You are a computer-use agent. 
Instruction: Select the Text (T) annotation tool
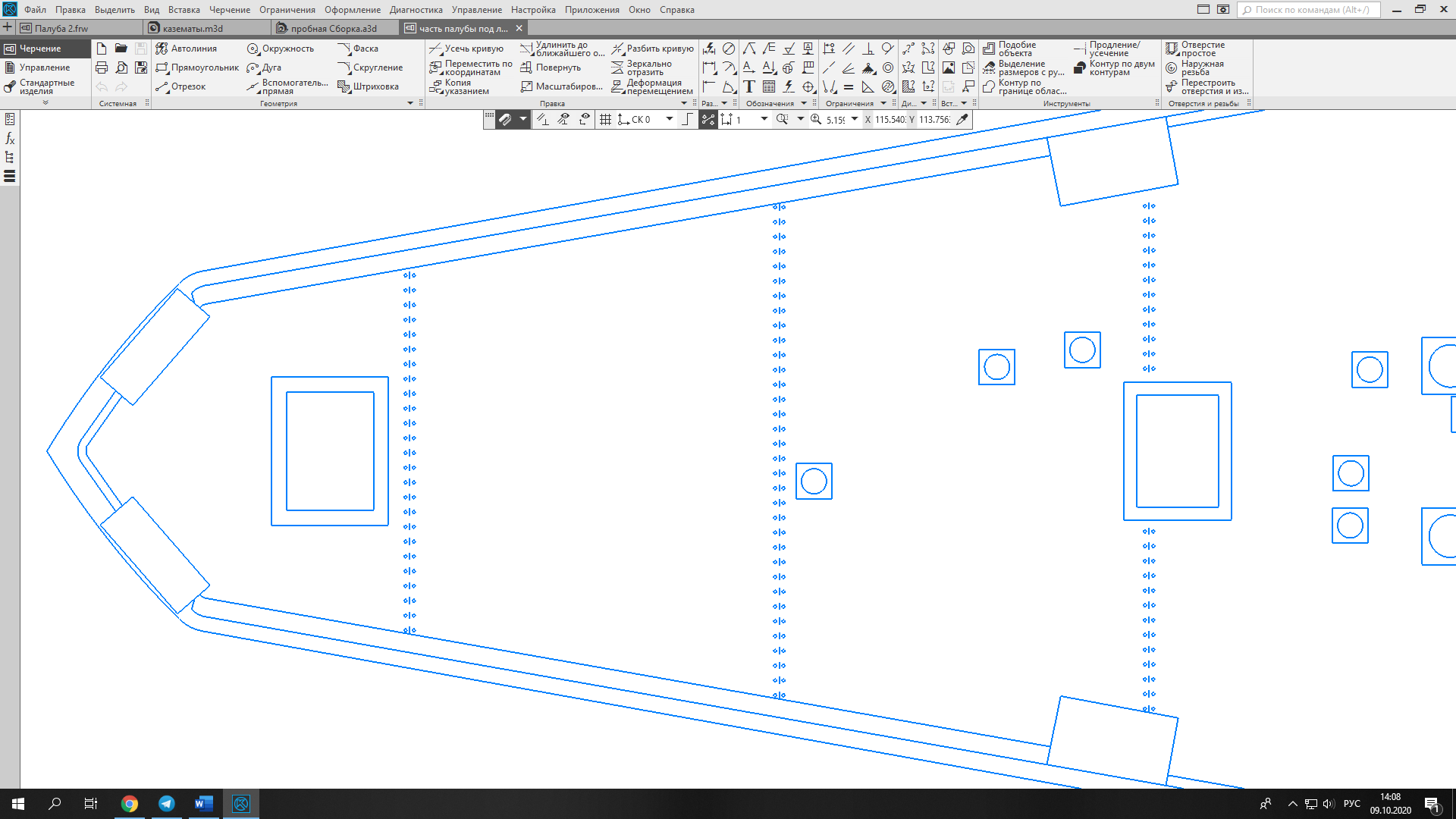(749, 86)
